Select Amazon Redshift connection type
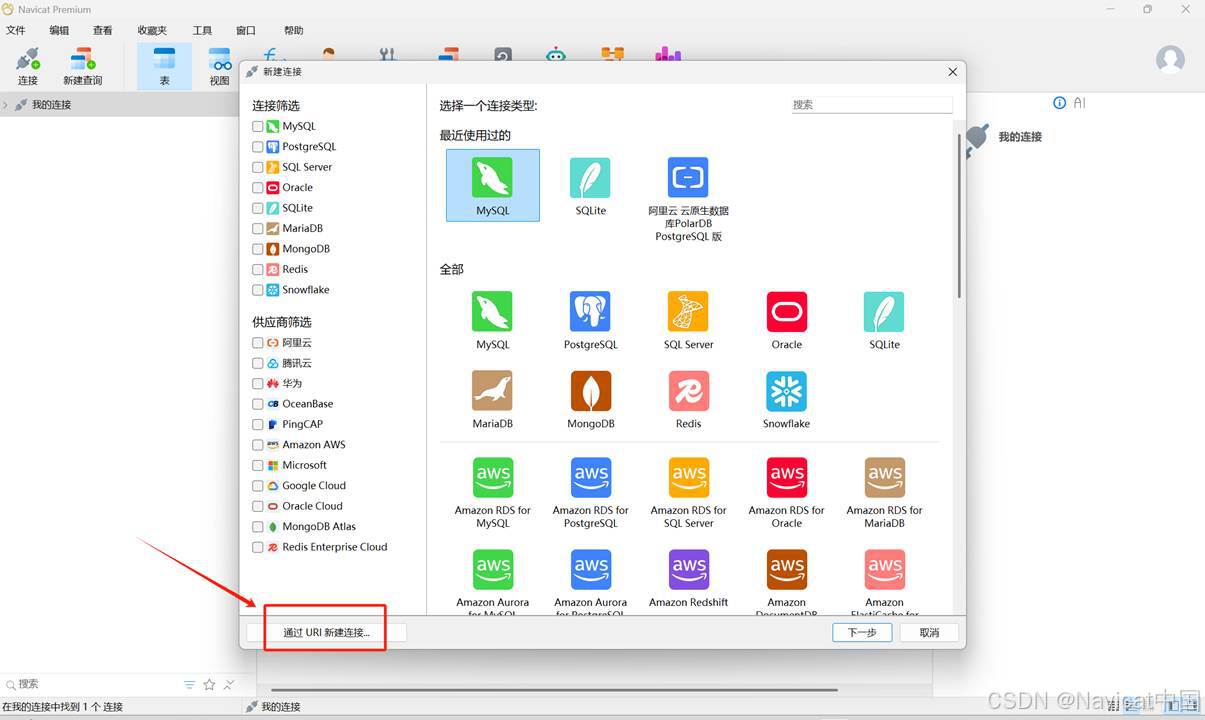 point(688,579)
